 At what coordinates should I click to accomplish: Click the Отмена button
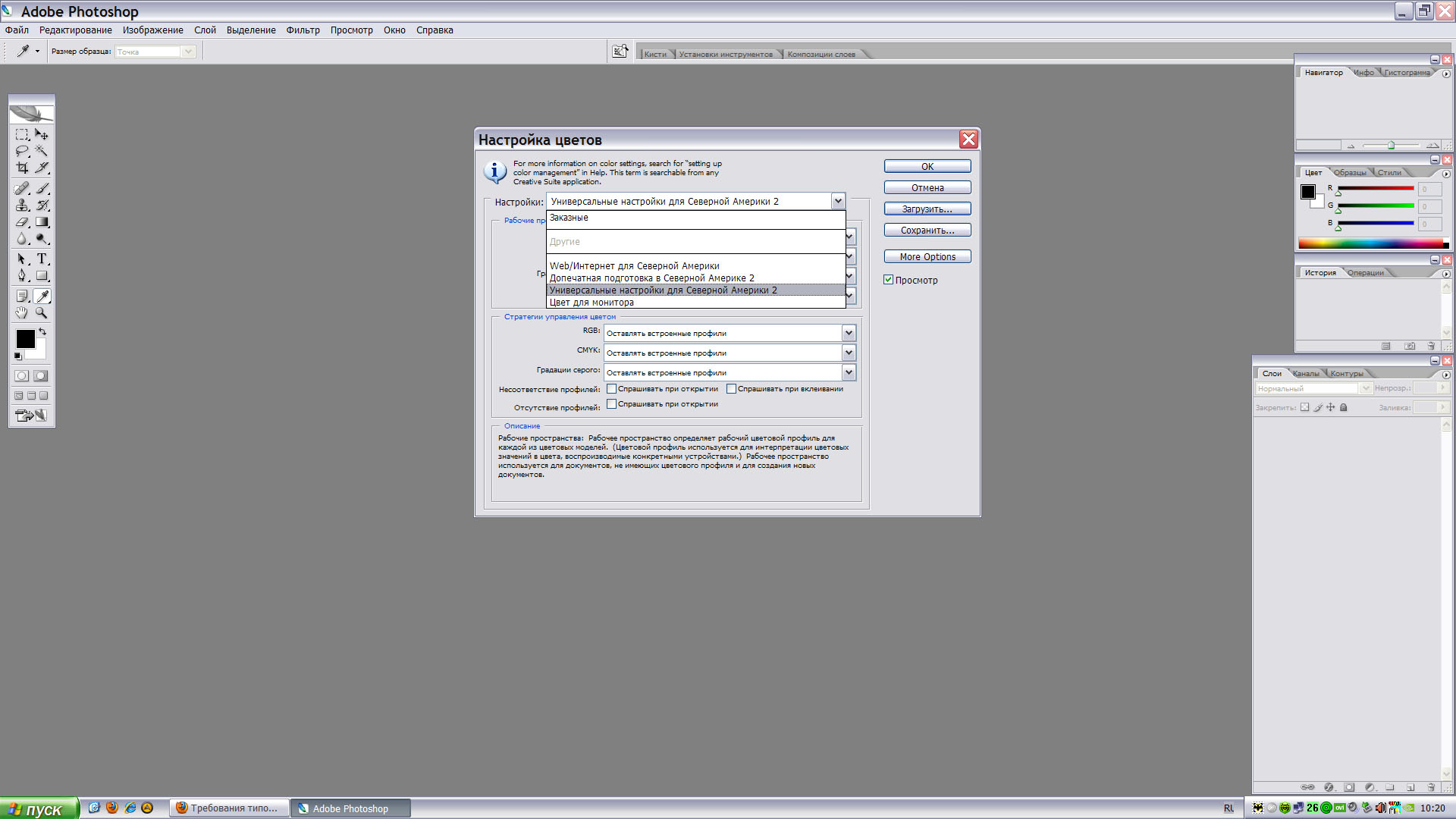click(927, 187)
